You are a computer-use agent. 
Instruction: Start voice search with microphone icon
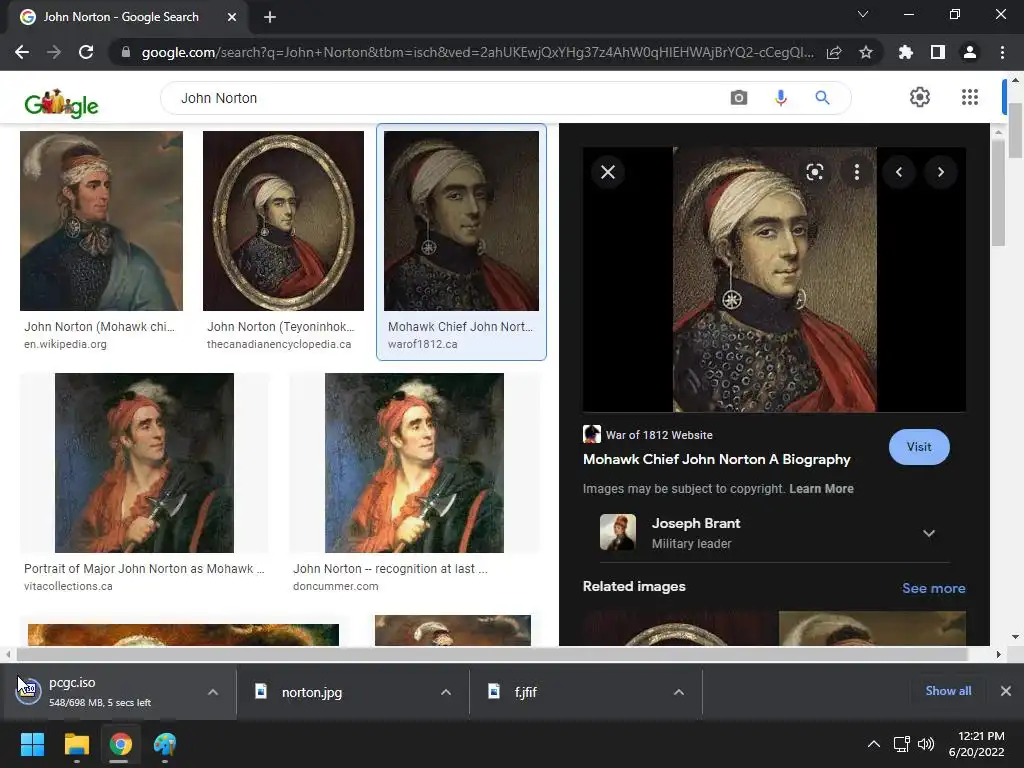(780, 98)
